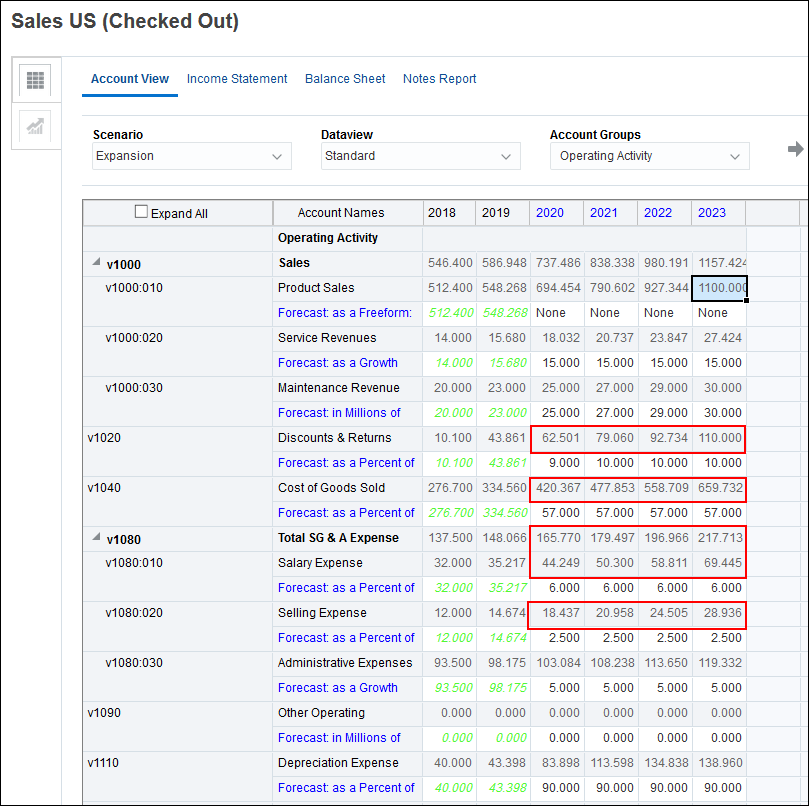The image size is (809, 806).
Task: Open the Dataview dropdown
Action: (420, 156)
